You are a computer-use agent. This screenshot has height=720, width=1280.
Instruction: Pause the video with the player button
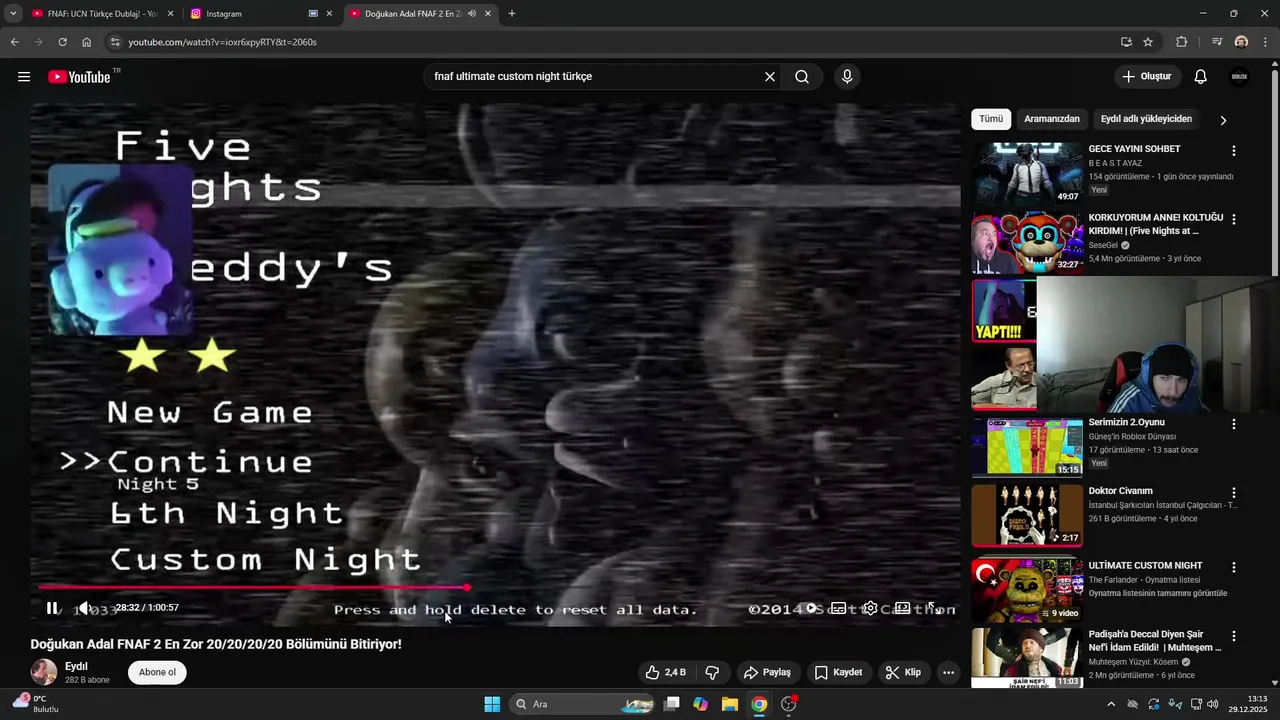52,608
